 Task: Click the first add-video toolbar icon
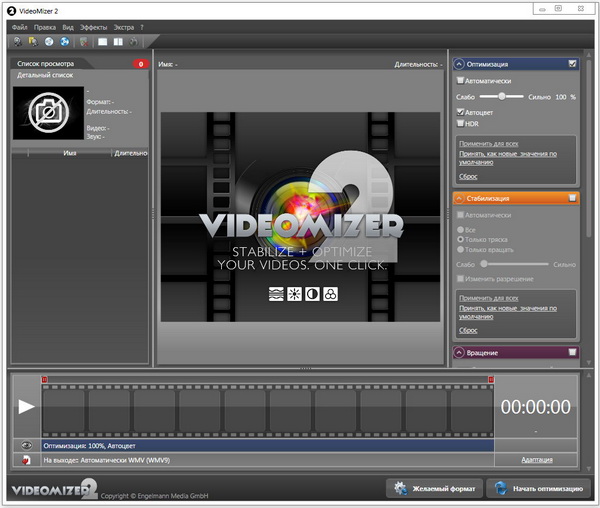coord(17,42)
